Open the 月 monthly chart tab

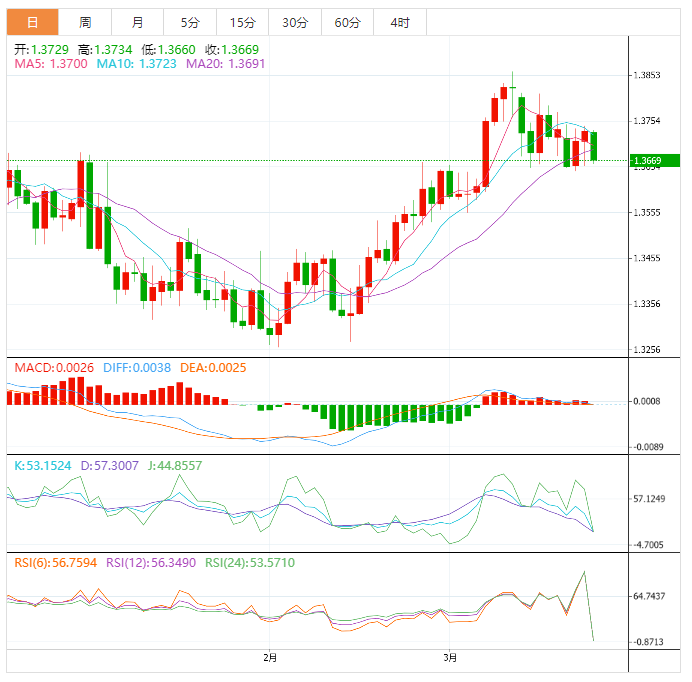coord(137,22)
